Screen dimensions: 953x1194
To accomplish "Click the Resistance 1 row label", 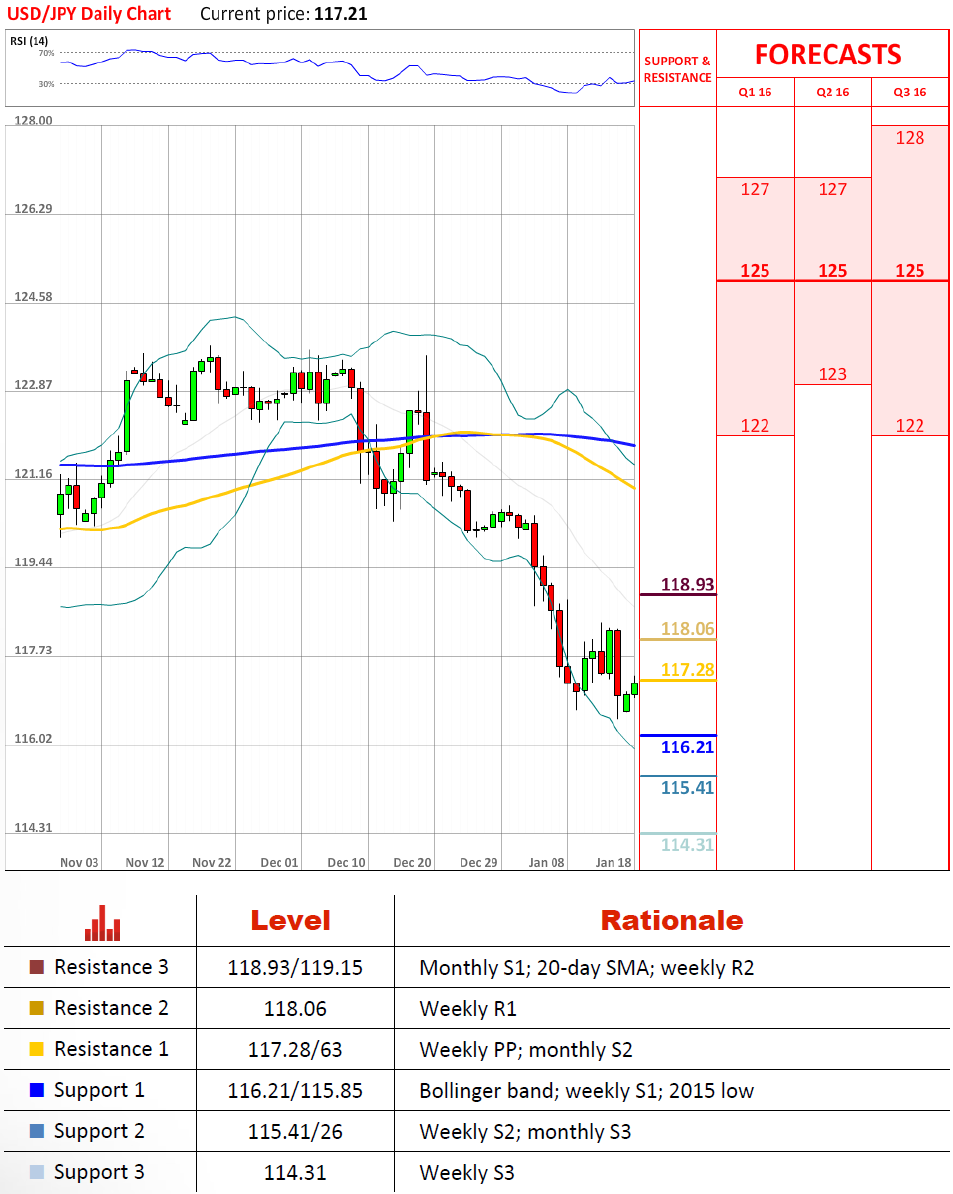I will [x=111, y=1049].
